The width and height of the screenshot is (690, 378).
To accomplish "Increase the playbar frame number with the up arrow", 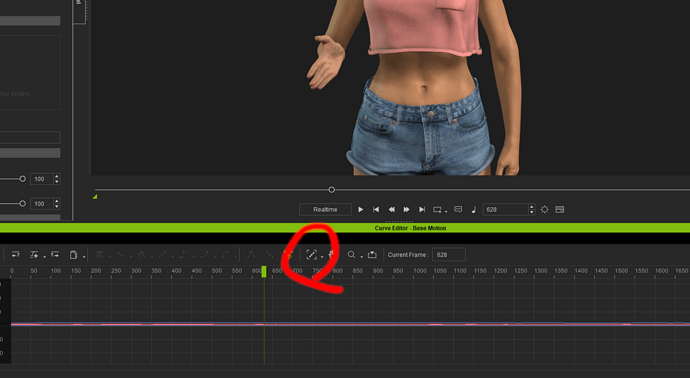I will tap(532, 207).
